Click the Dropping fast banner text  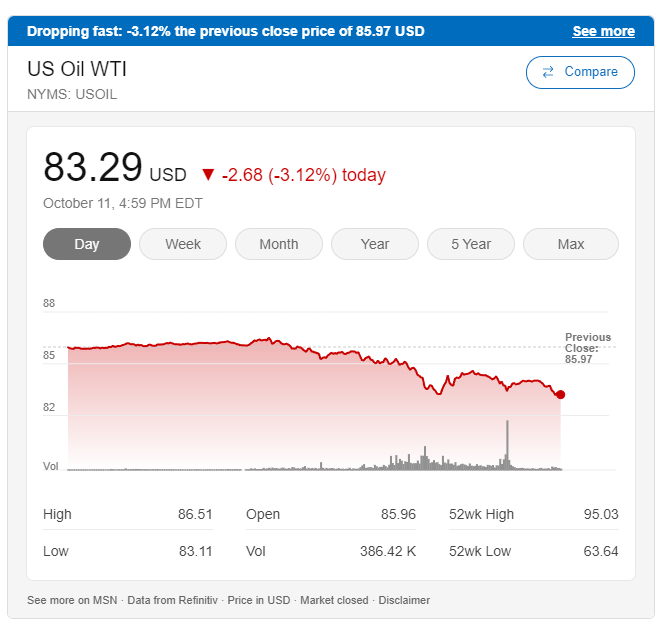[x=225, y=31]
